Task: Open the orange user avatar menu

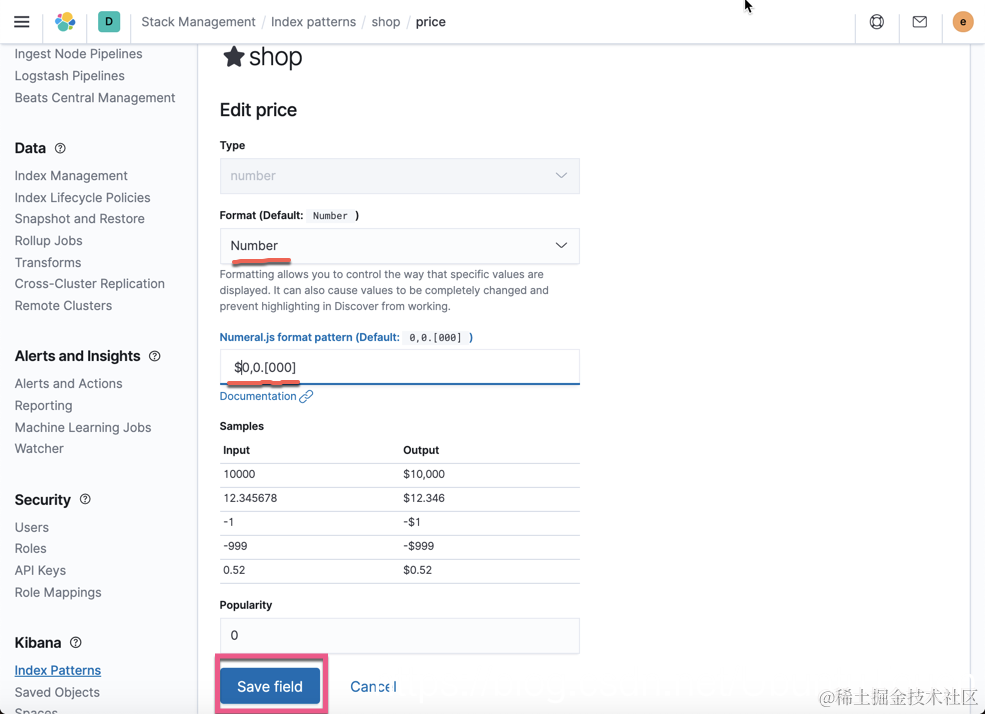Action: [962, 22]
